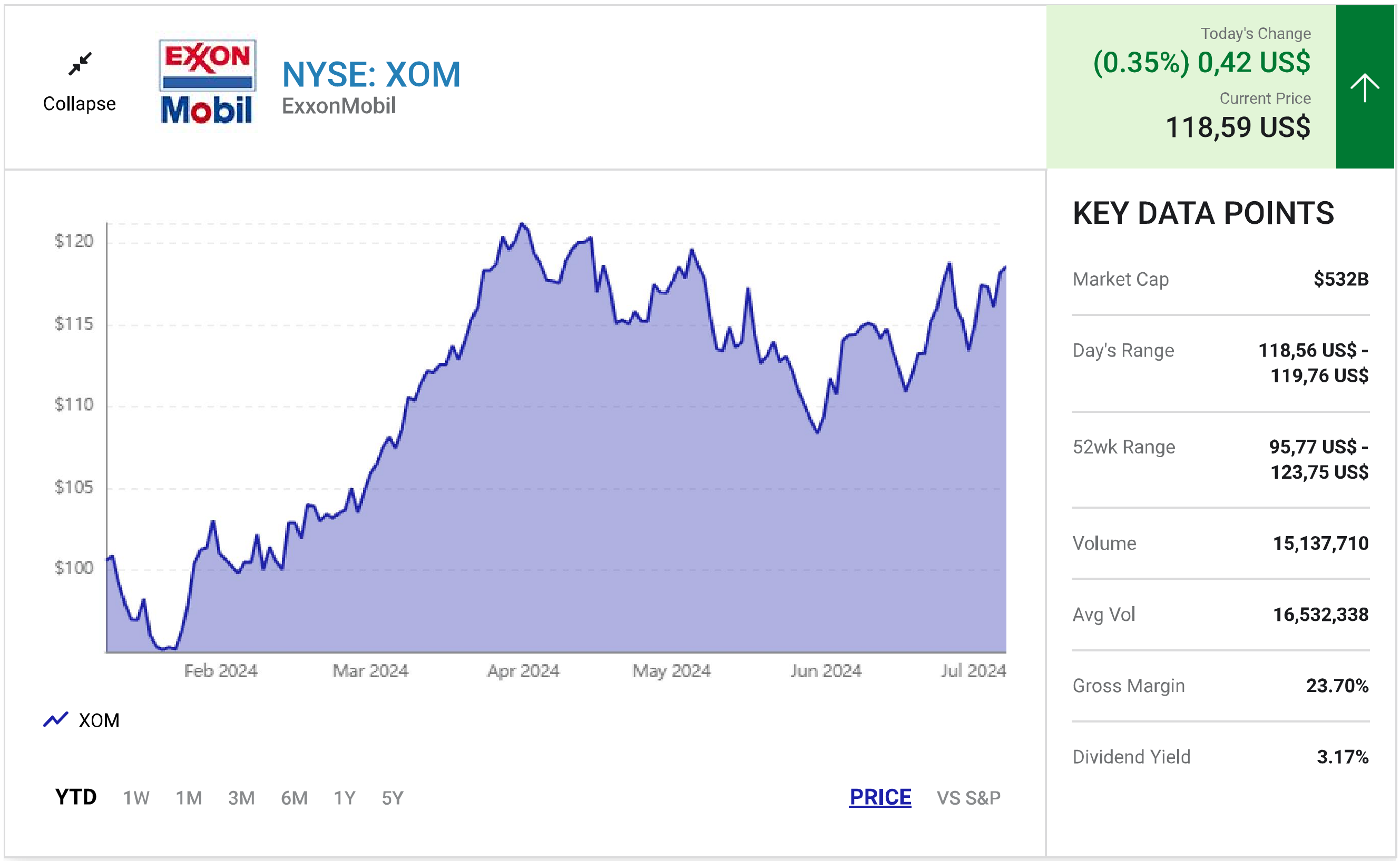Open the NYSE: XOM ticker link

371,75
